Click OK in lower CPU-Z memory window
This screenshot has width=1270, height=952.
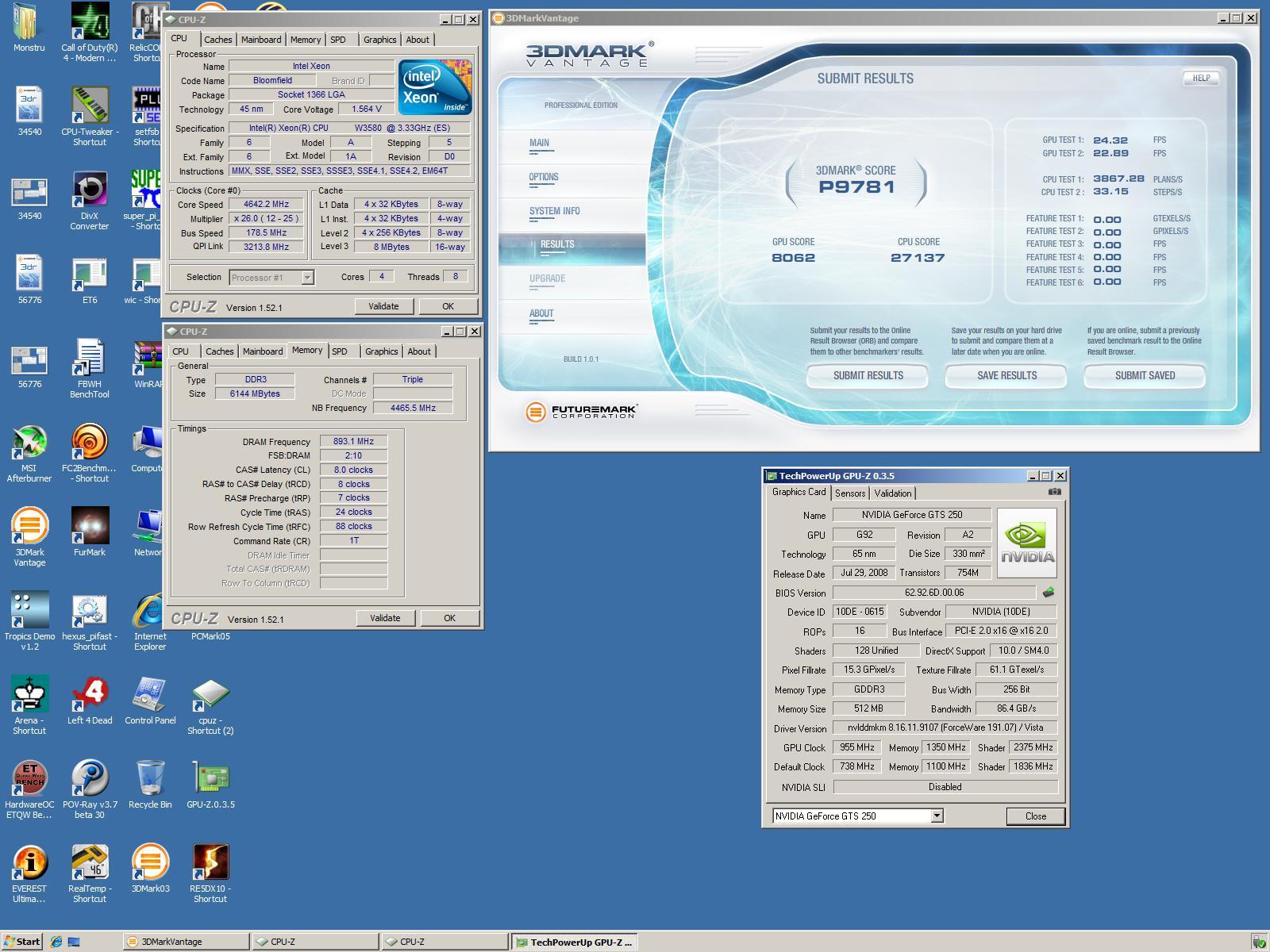tap(449, 618)
